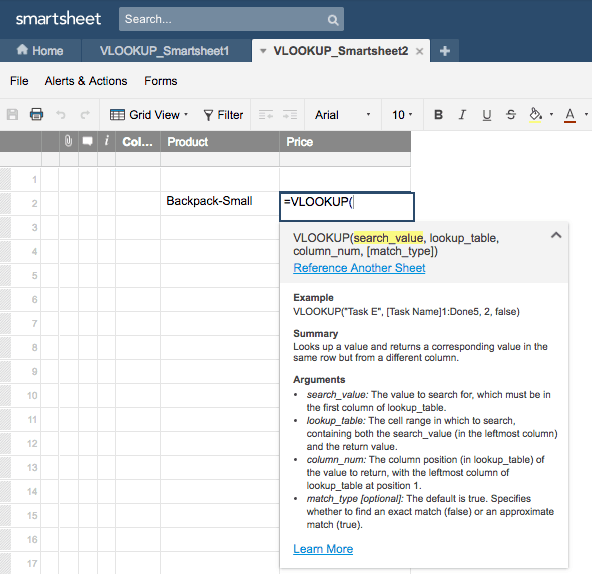Click the font color A icon
Screen dimensions: 592x574
570,115
